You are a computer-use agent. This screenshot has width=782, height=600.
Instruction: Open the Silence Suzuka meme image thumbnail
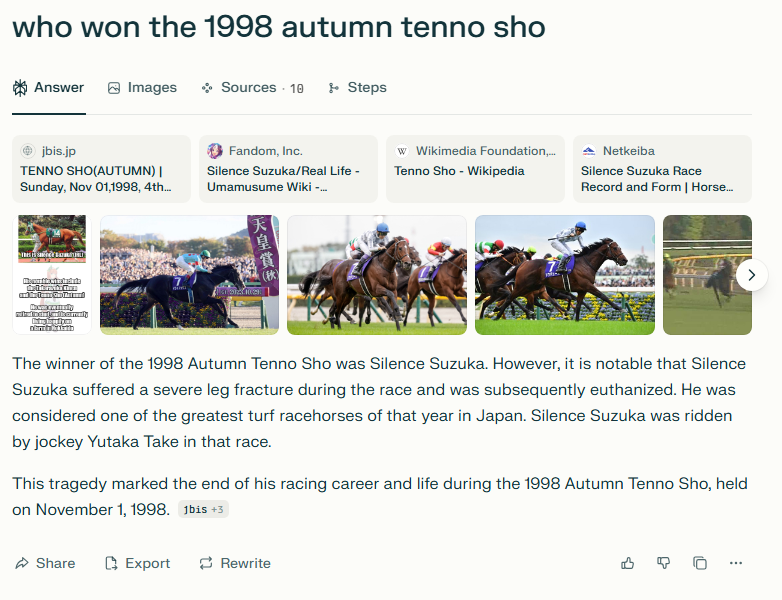[53, 274]
